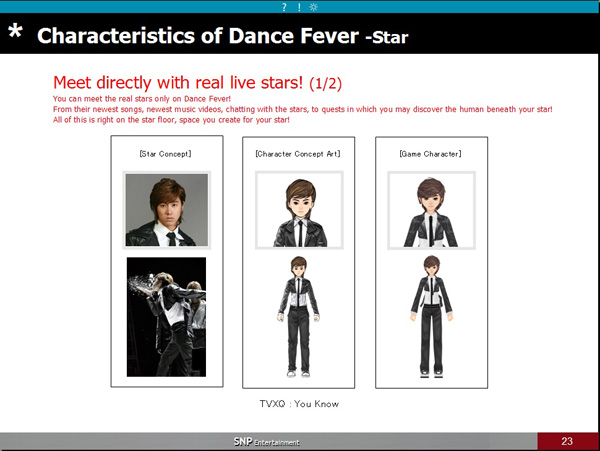
Task: Click the sun-shaped icon in top bar
Action: [314, 7]
